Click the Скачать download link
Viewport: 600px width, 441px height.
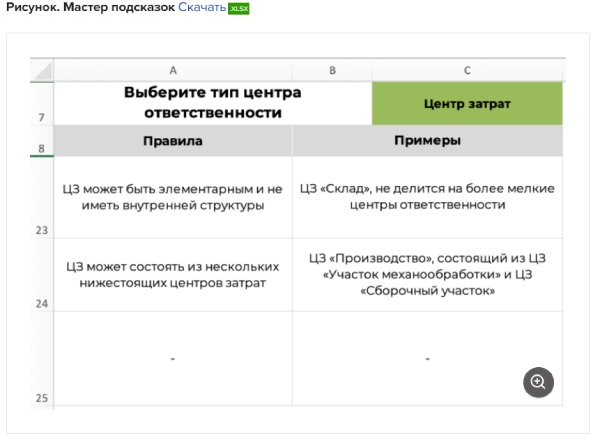202,8
